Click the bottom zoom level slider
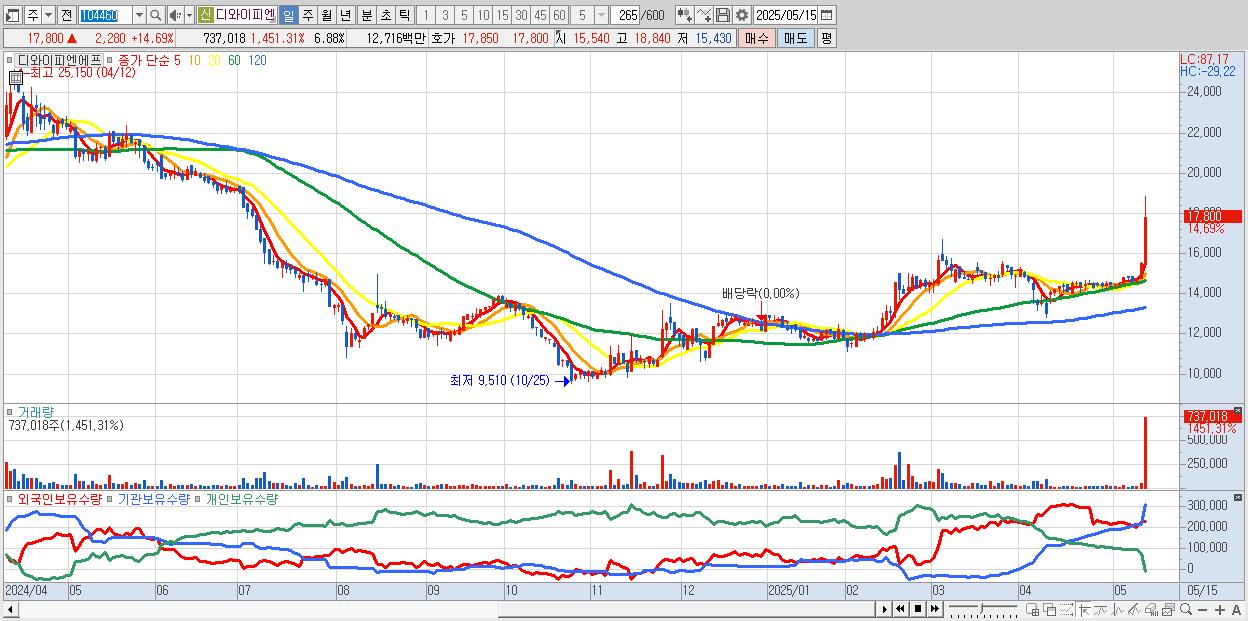This screenshot has height=621, width=1248. 984,609
